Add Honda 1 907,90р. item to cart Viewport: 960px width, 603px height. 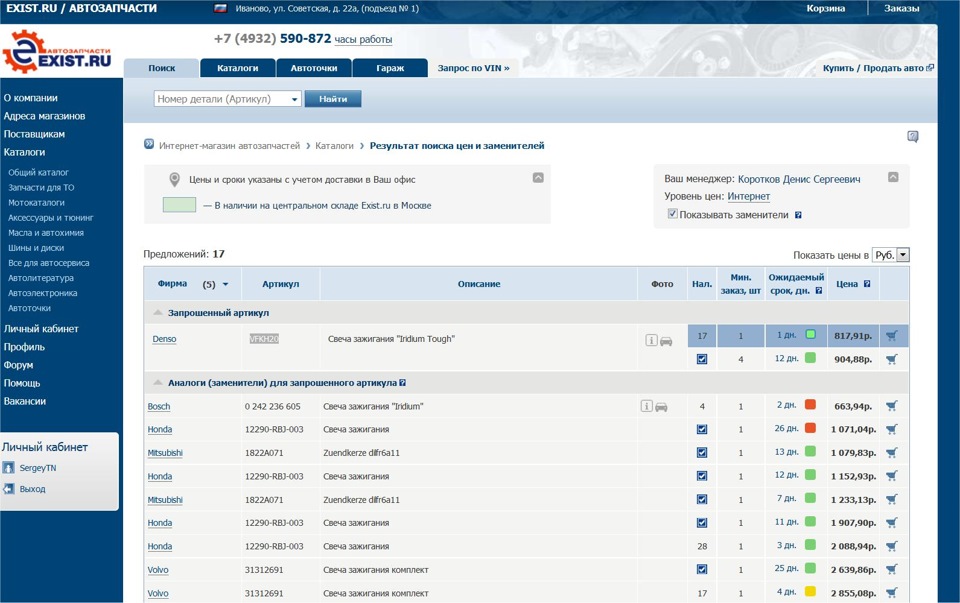(x=891, y=523)
